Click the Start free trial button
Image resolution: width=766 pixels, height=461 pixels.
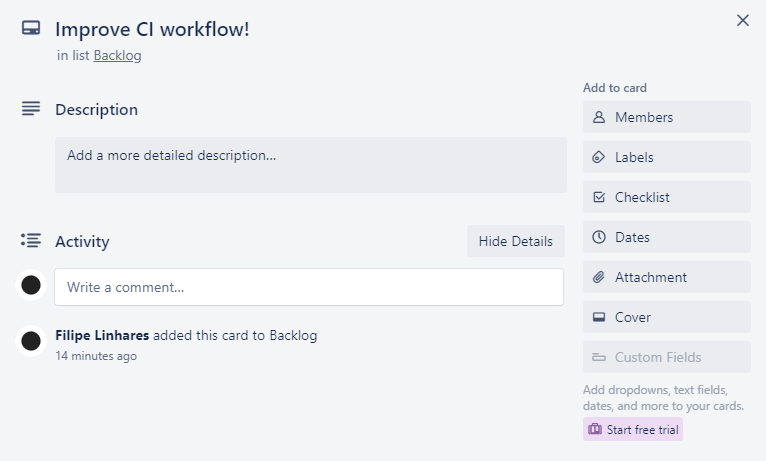click(x=633, y=429)
